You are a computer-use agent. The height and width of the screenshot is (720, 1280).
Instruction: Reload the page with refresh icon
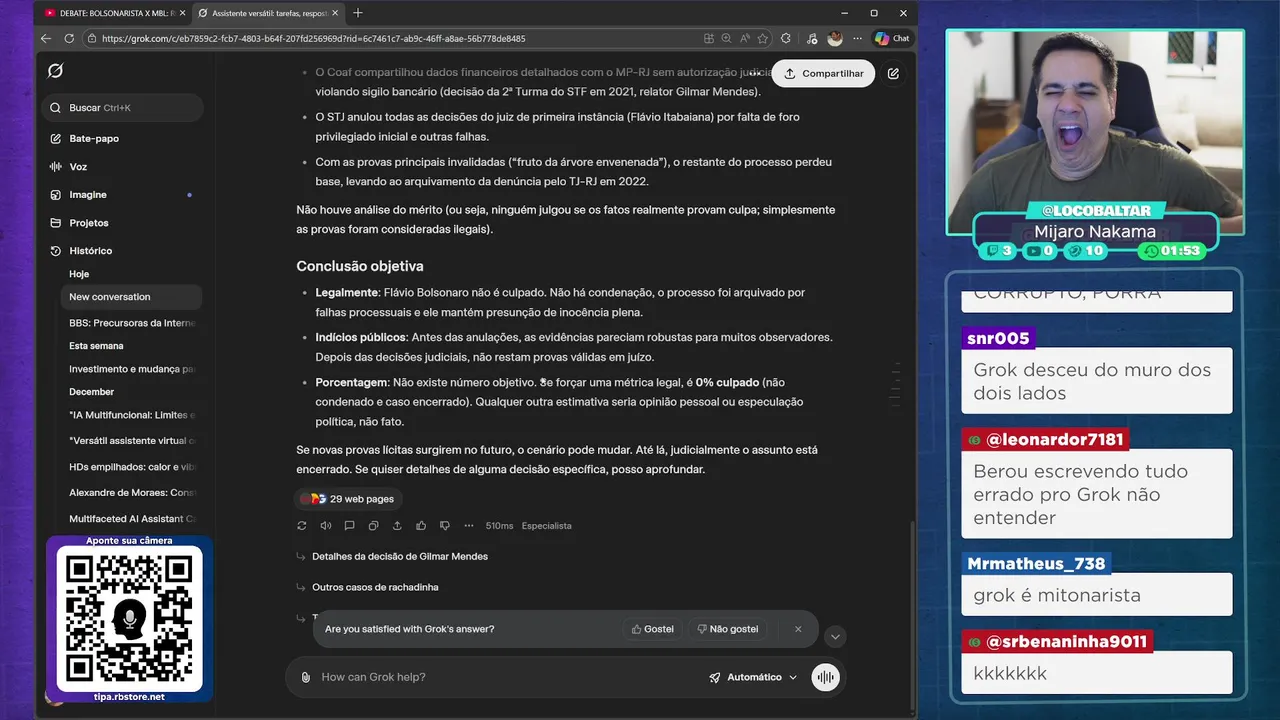tap(69, 38)
